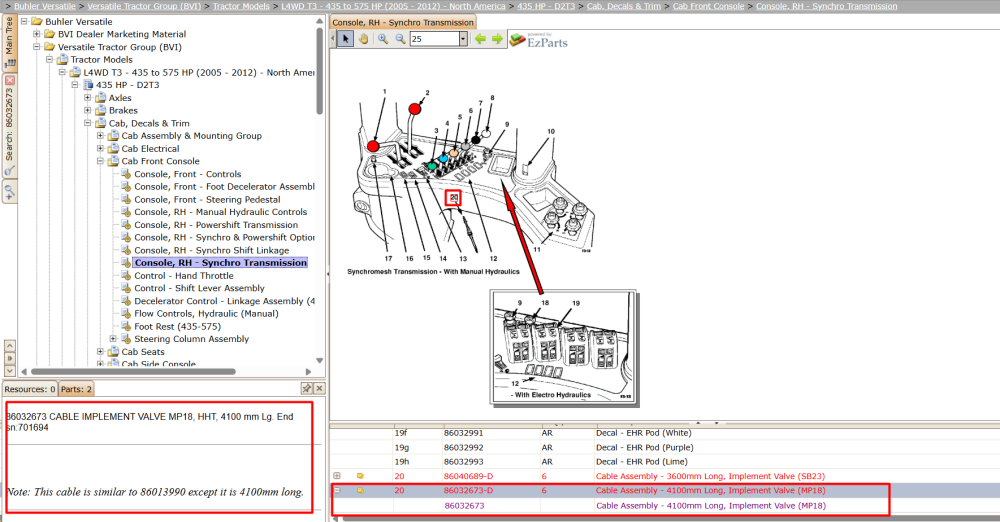Follow Cab Front Console breadcrumb link

point(709,6)
